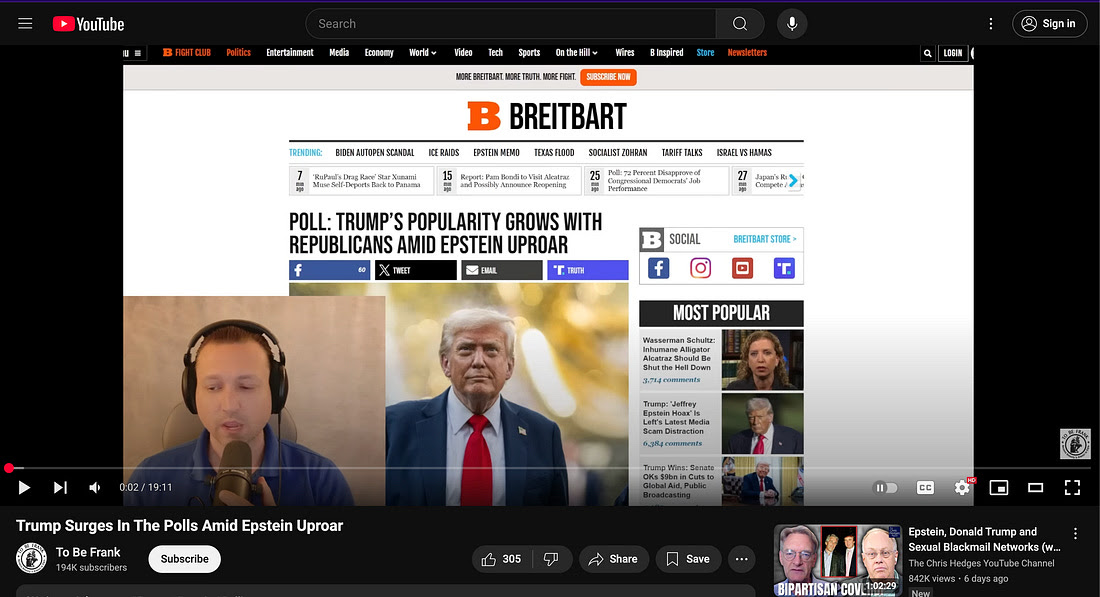This screenshot has height=597, width=1100.
Task: Share this video
Action: pyautogui.click(x=614, y=559)
